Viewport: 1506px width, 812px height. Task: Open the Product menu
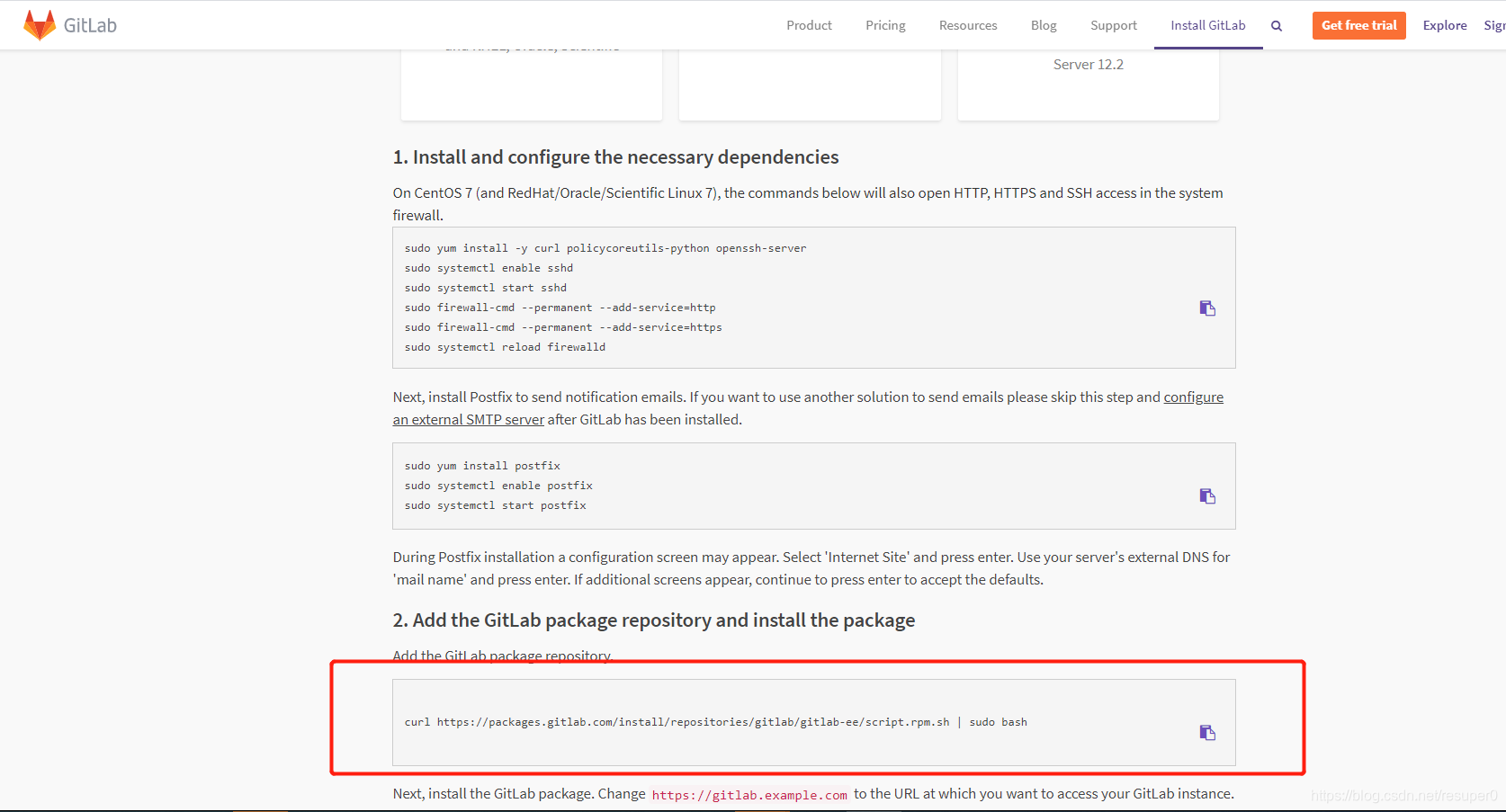click(809, 25)
